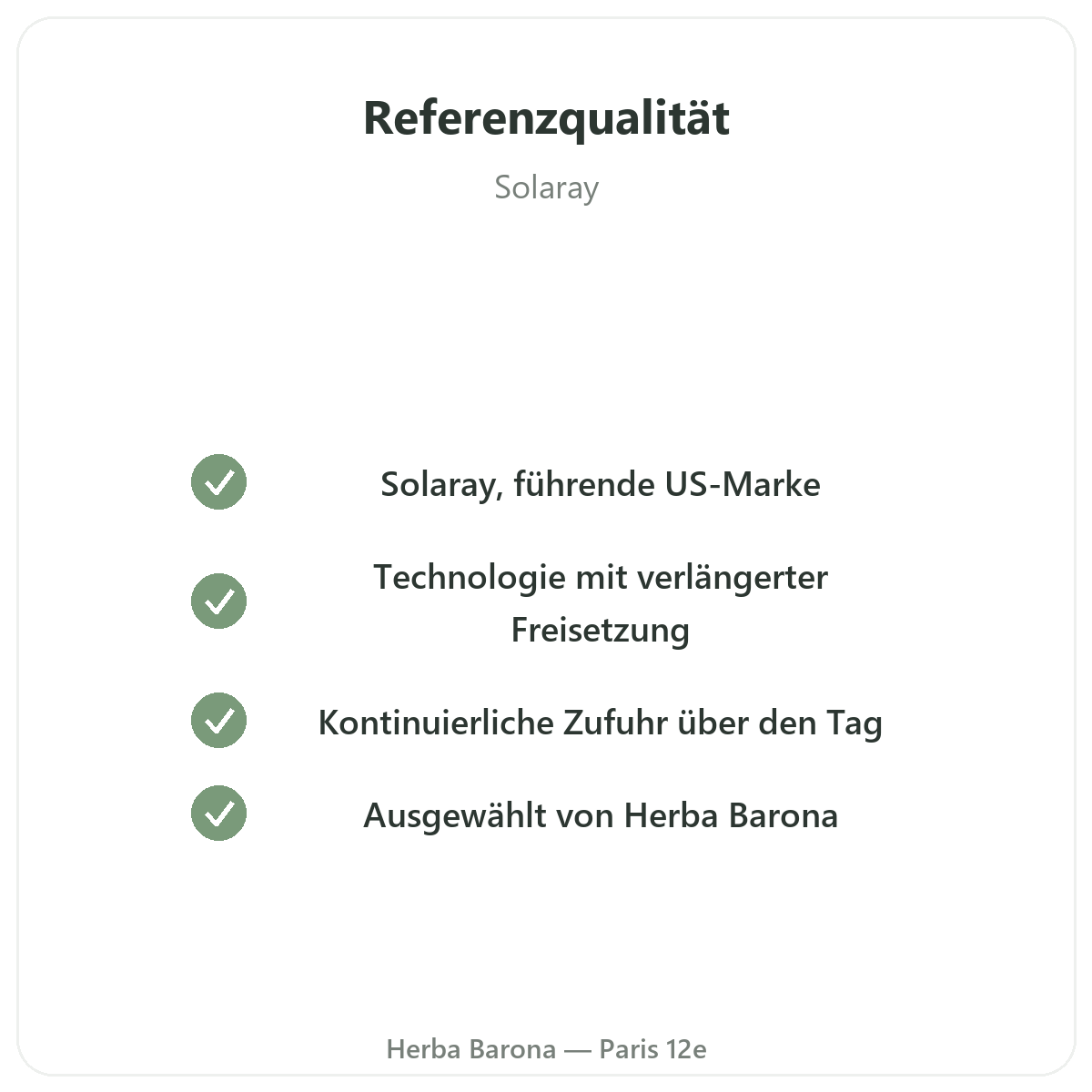Click Herba Barona in the footer

pyautogui.click(x=471, y=1049)
